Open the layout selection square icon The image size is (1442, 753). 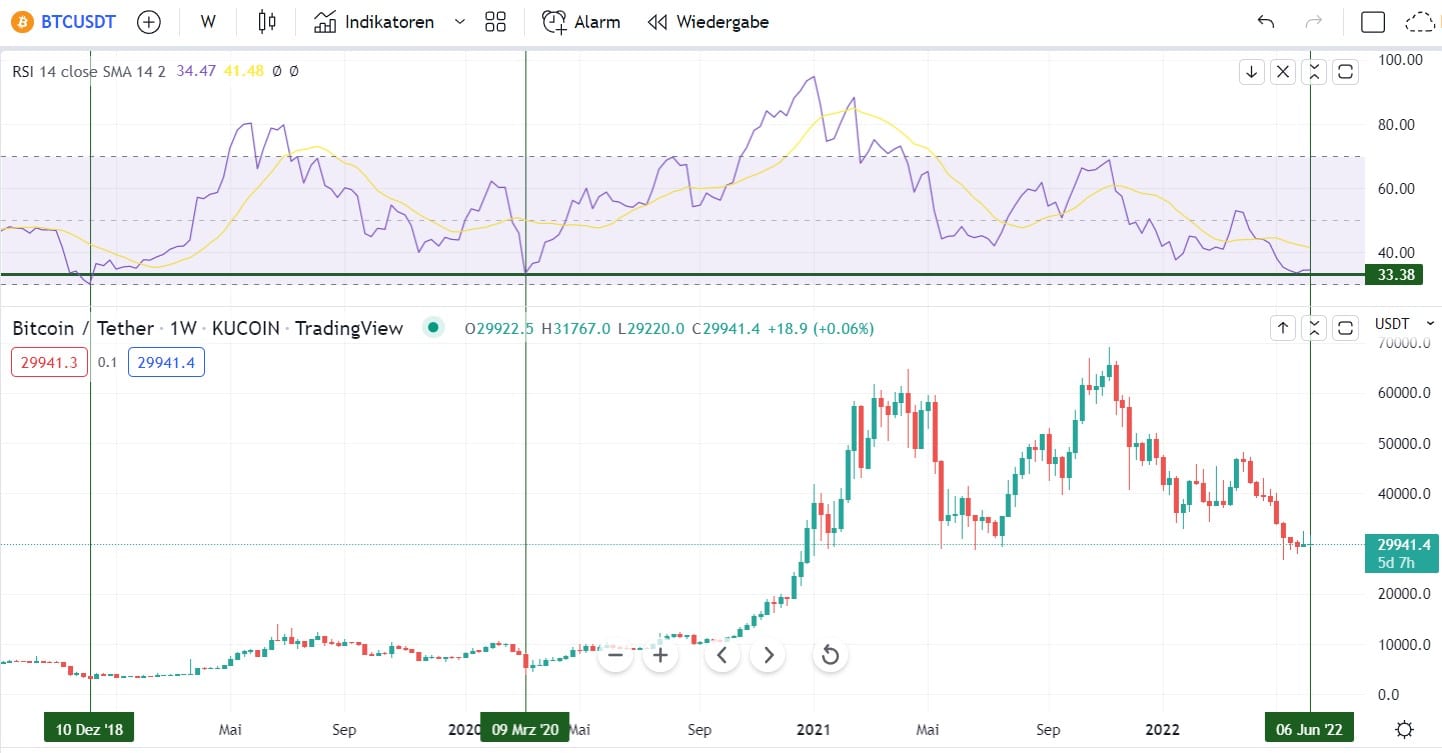click(1373, 22)
